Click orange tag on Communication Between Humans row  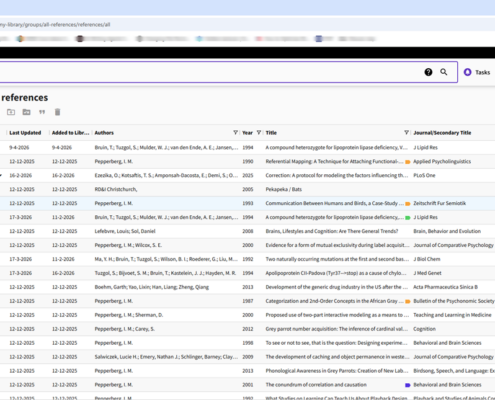pyautogui.click(x=407, y=204)
